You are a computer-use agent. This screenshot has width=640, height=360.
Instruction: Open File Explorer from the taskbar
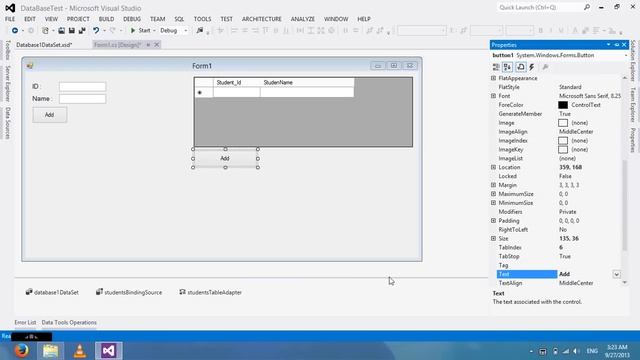51,351
